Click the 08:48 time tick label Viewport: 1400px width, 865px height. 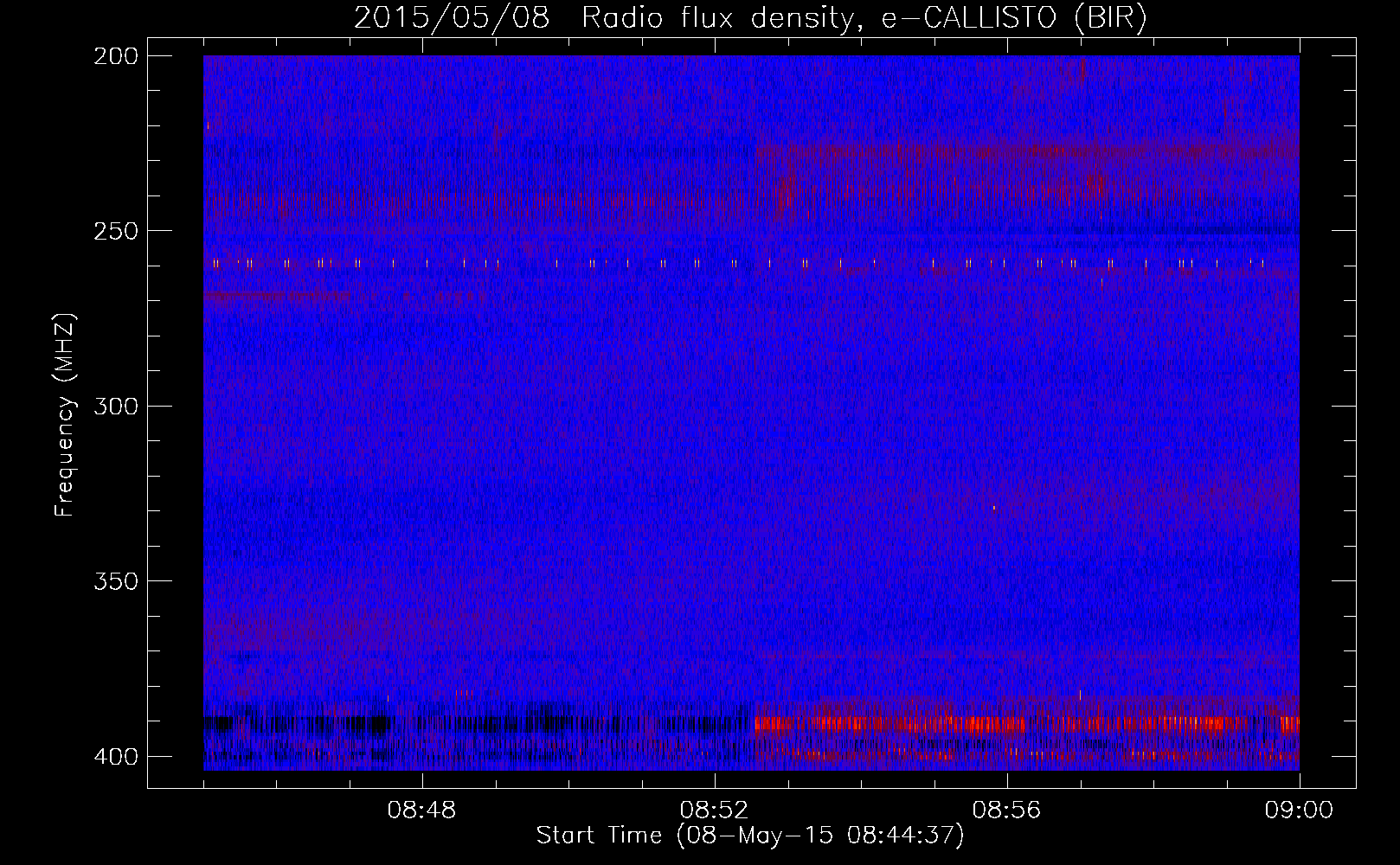tap(422, 811)
